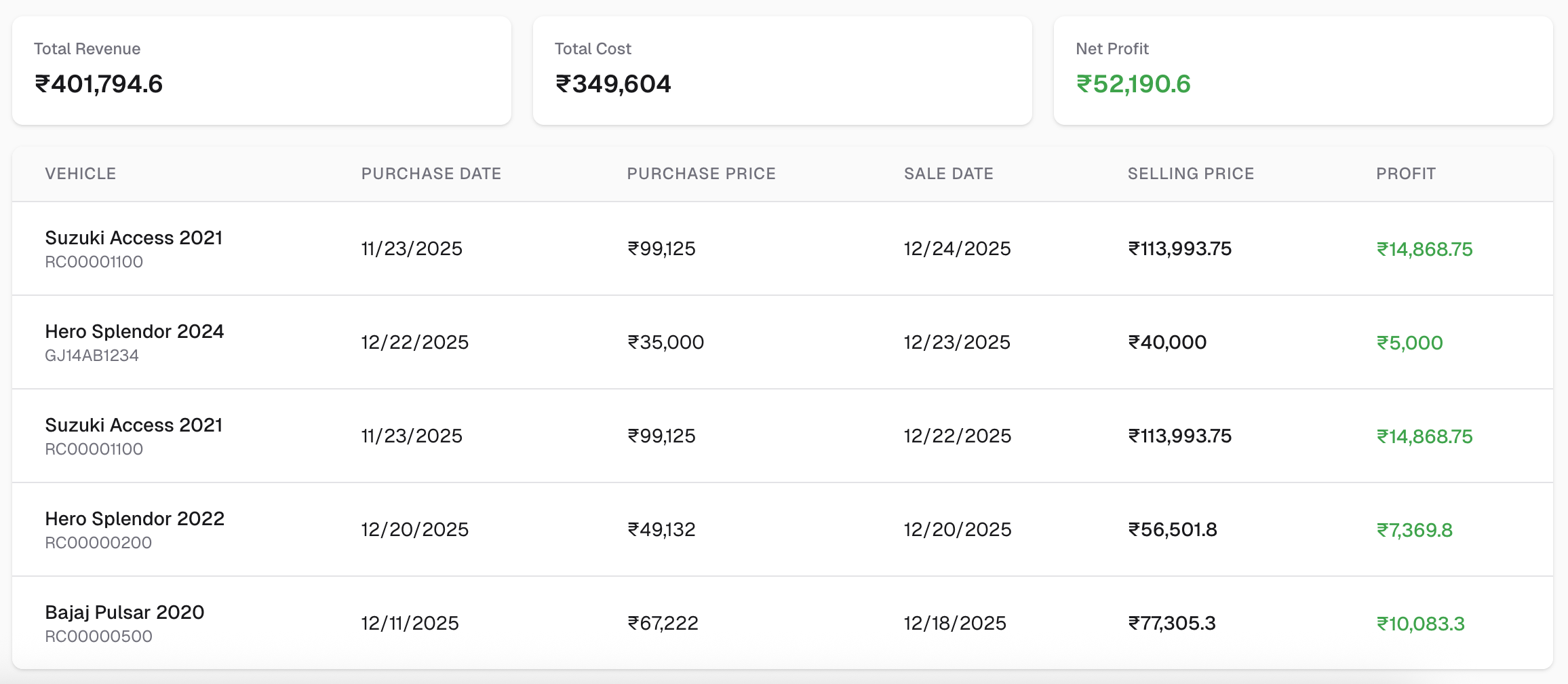This screenshot has width=1568, height=684.
Task: Open the Hero Splendor 2024 vehicle name
Action: [x=134, y=331]
